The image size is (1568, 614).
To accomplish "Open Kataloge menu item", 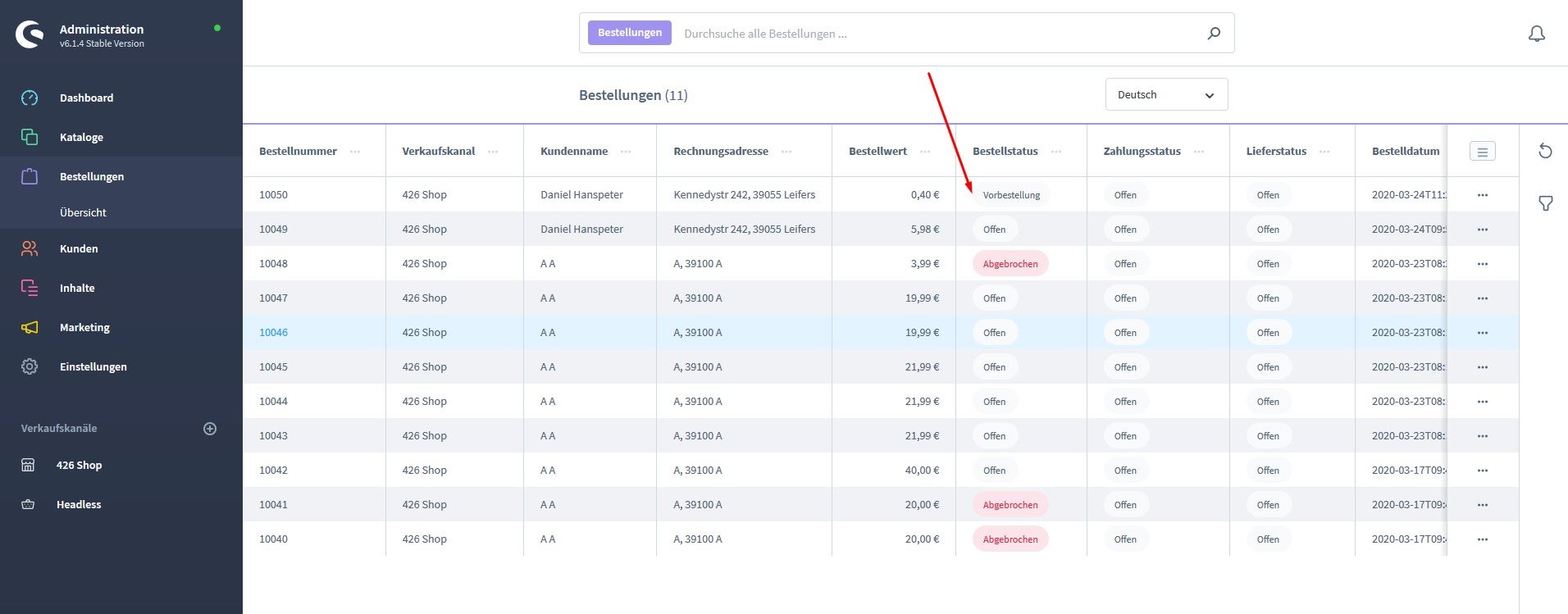I will [x=121, y=137].
